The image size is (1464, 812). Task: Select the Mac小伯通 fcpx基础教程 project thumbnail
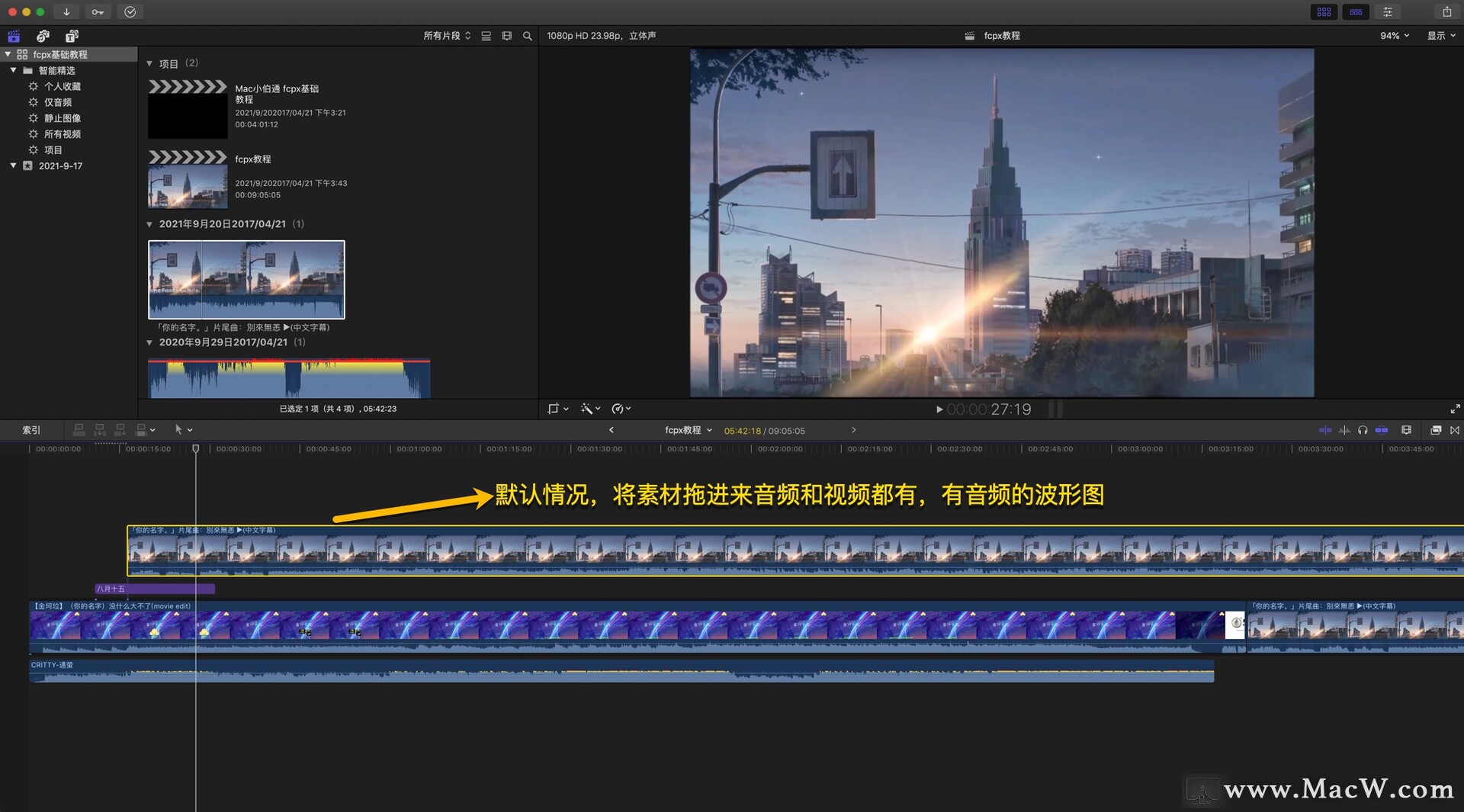(x=188, y=109)
